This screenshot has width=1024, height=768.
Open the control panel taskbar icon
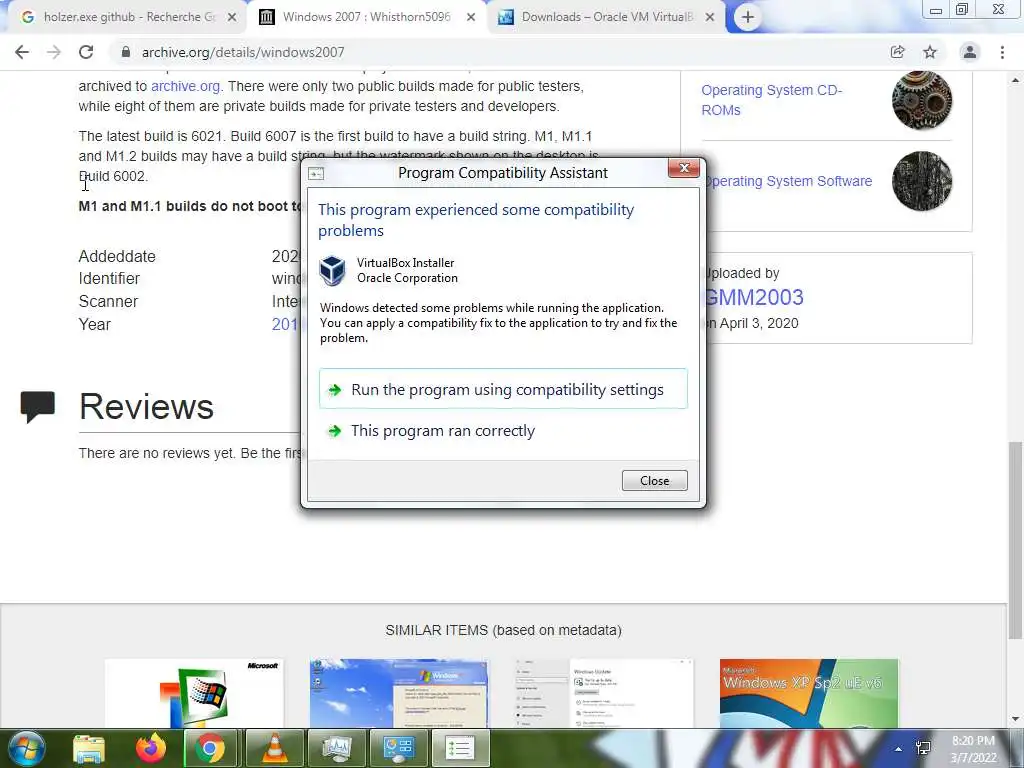[398, 748]
